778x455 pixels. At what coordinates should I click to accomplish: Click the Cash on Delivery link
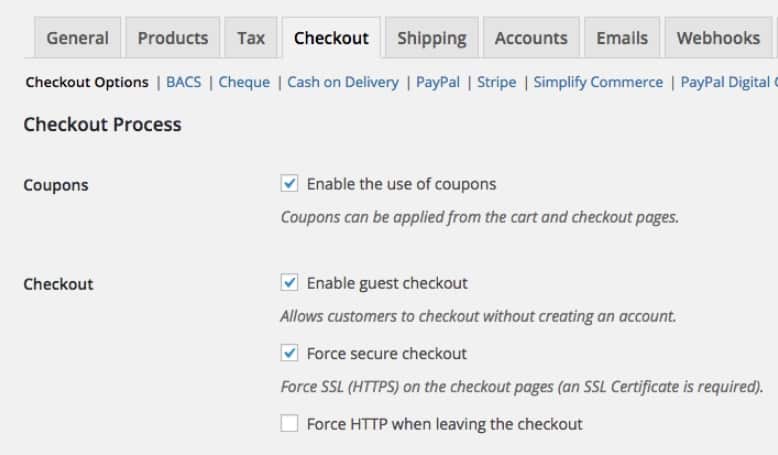[x=343, y=82]
